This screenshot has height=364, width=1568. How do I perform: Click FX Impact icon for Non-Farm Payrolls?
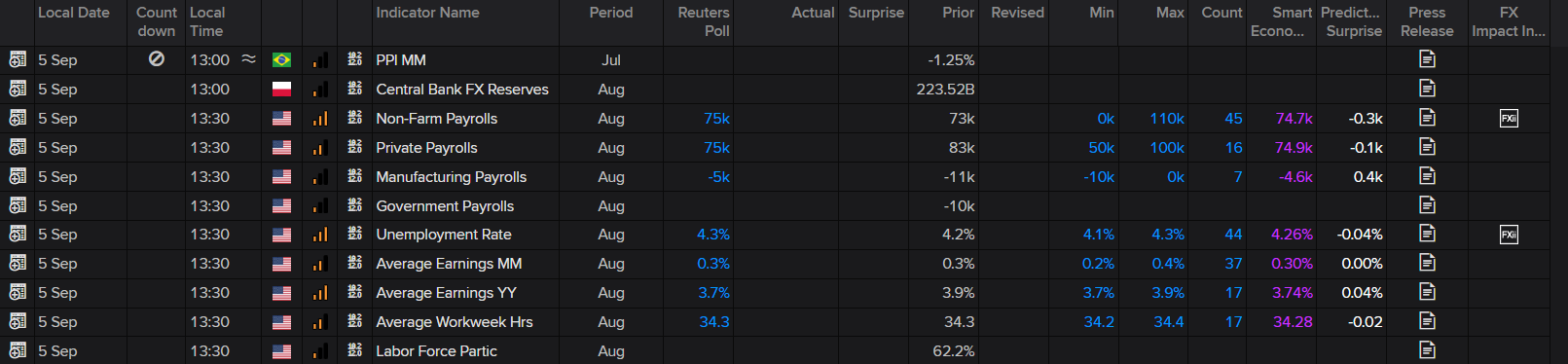pos(1509,119)
